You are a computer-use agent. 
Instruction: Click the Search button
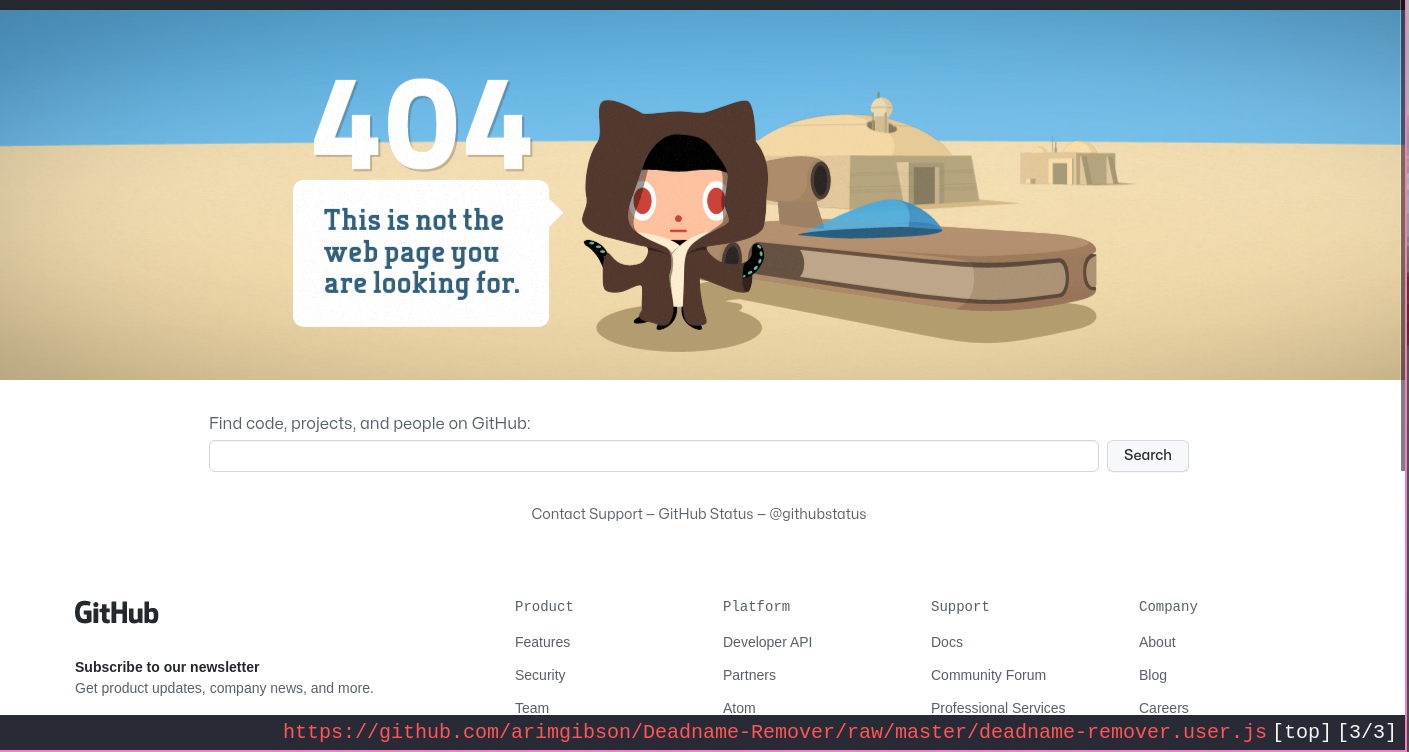1147,455
